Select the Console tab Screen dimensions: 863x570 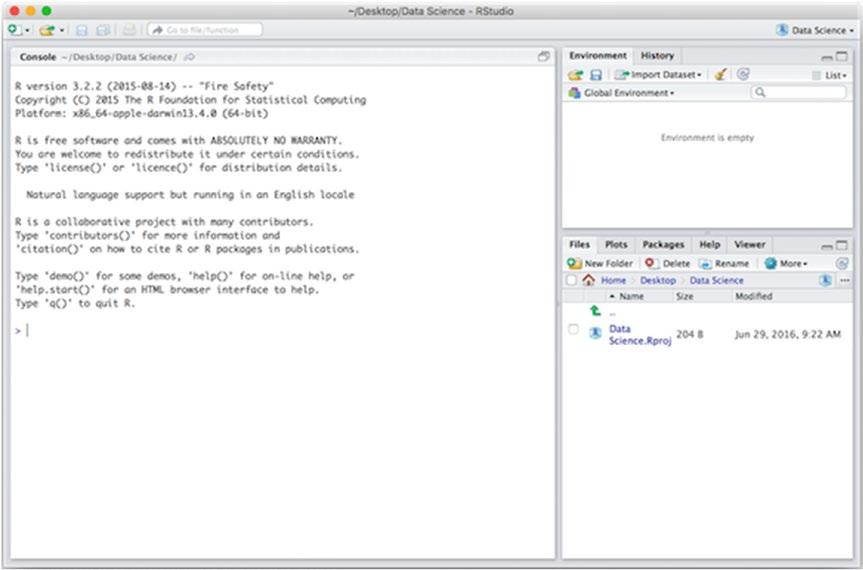(x=37, y=57)
